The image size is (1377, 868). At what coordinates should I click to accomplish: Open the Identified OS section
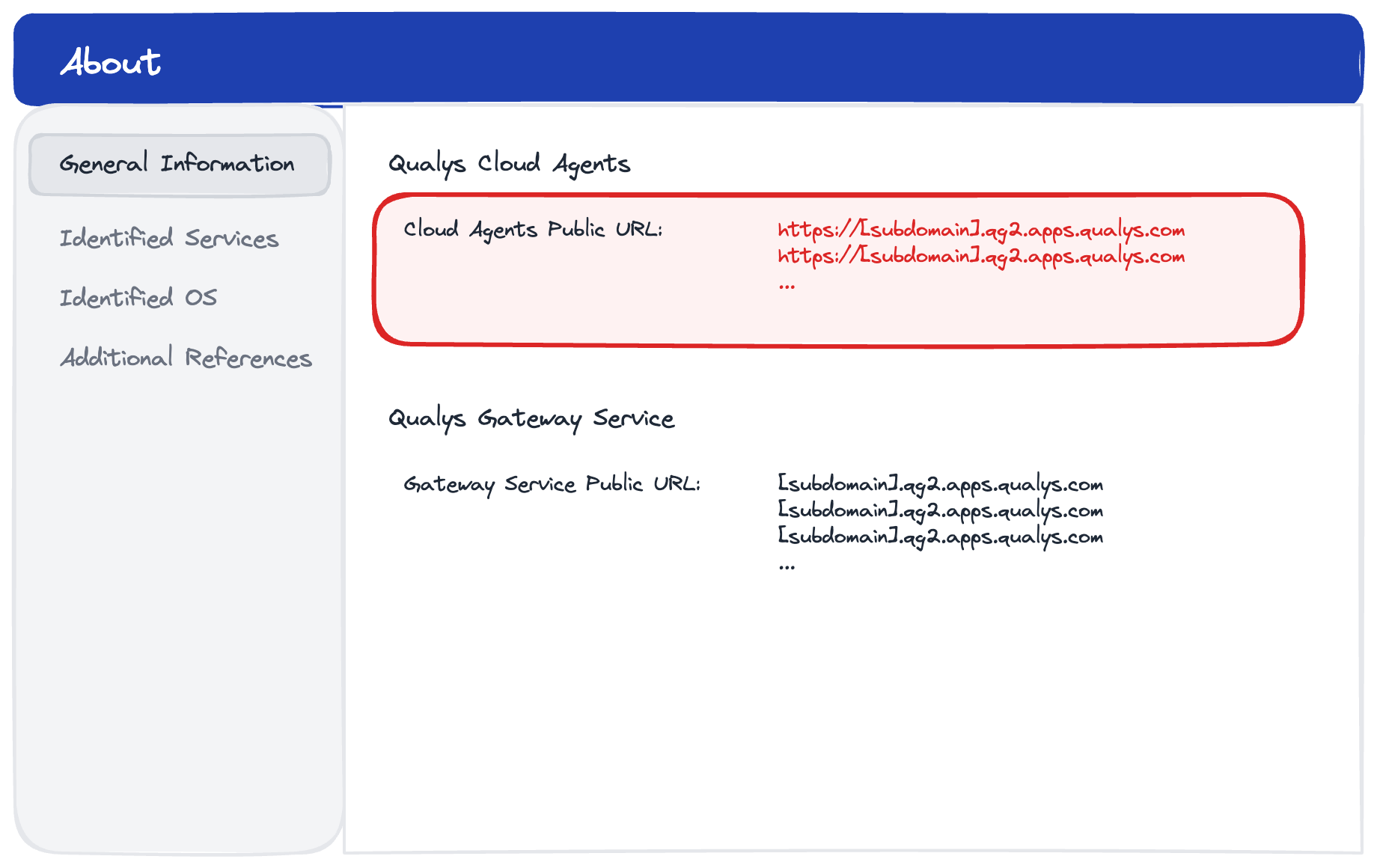[138, 298]
